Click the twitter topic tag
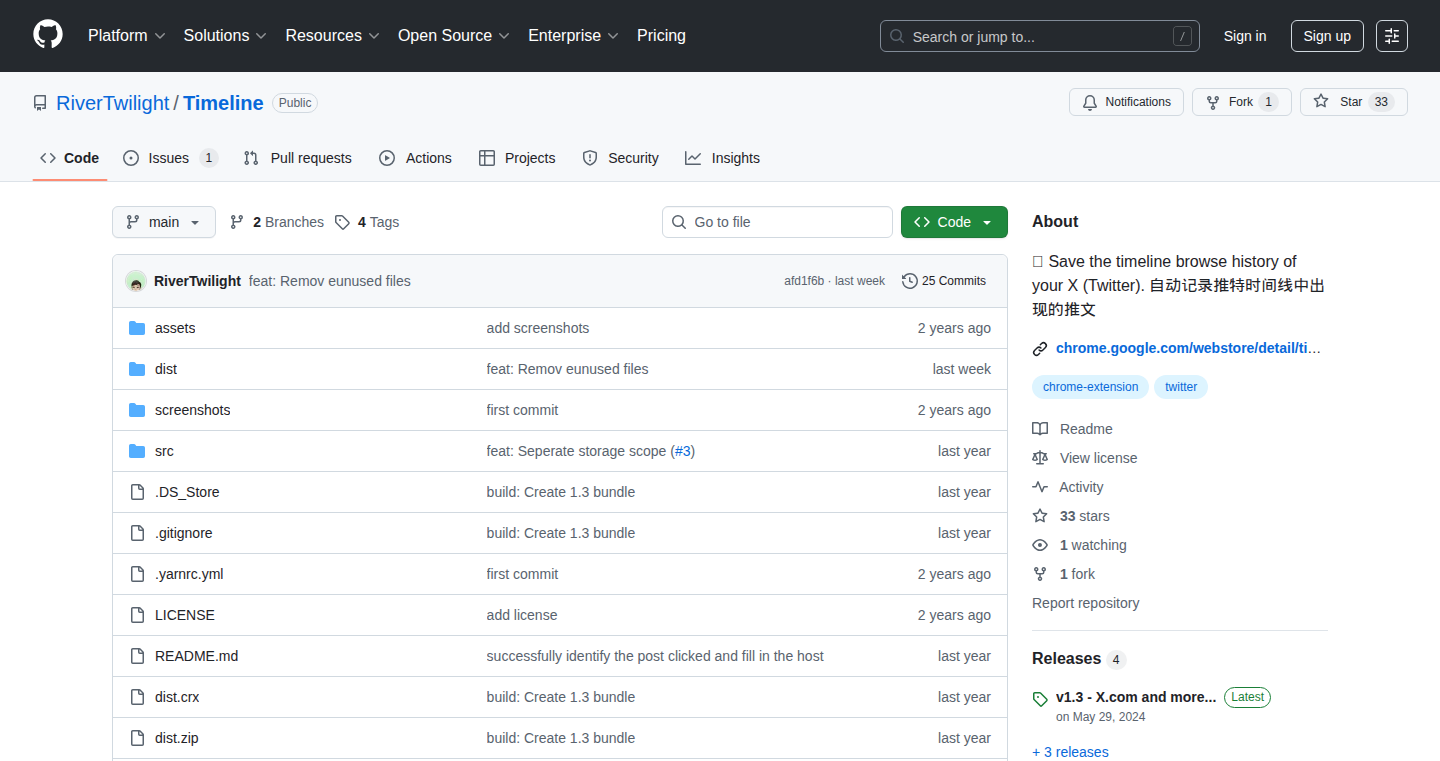The height and width of the screenshot is (761, 1440). 1181,387
